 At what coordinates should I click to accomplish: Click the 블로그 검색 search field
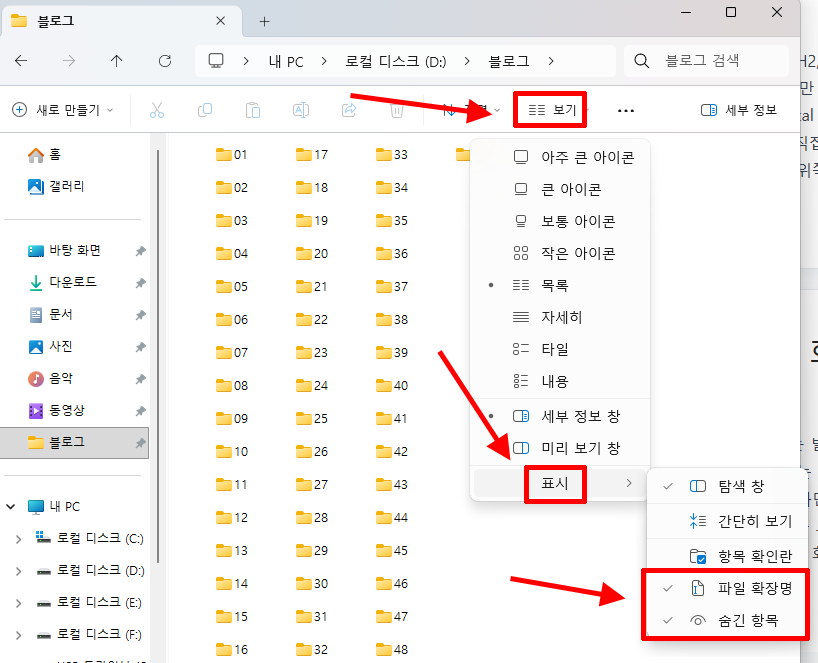tap(706, 61)
